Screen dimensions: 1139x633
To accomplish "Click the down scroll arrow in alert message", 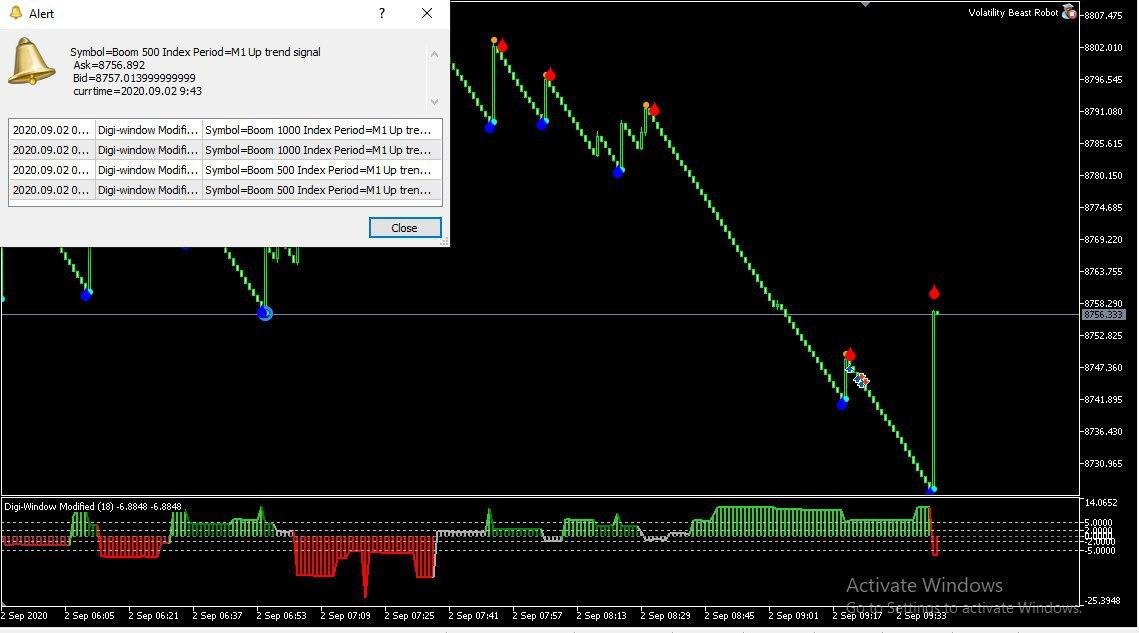I will click(434, 102).
